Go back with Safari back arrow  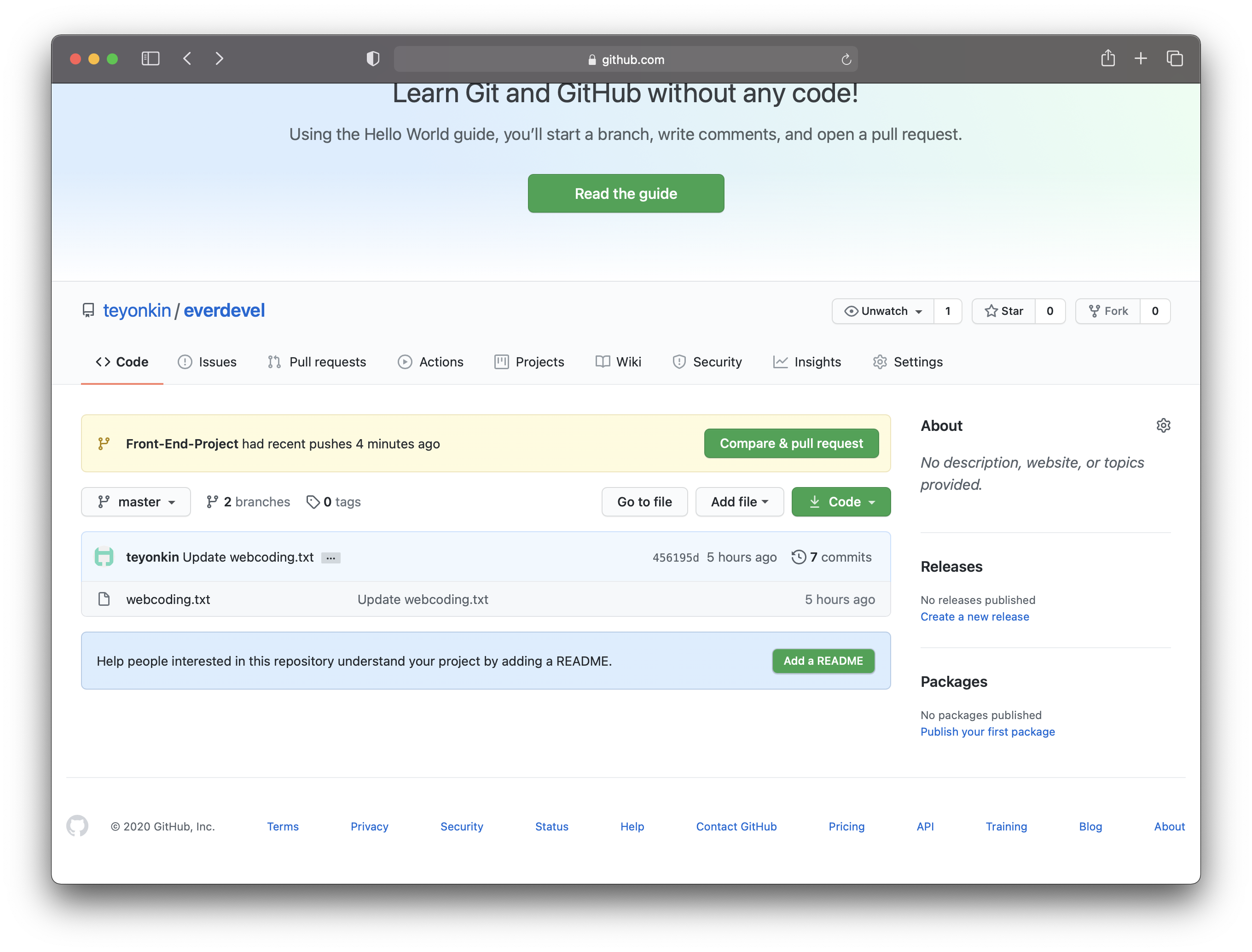[x=187, y=58]
